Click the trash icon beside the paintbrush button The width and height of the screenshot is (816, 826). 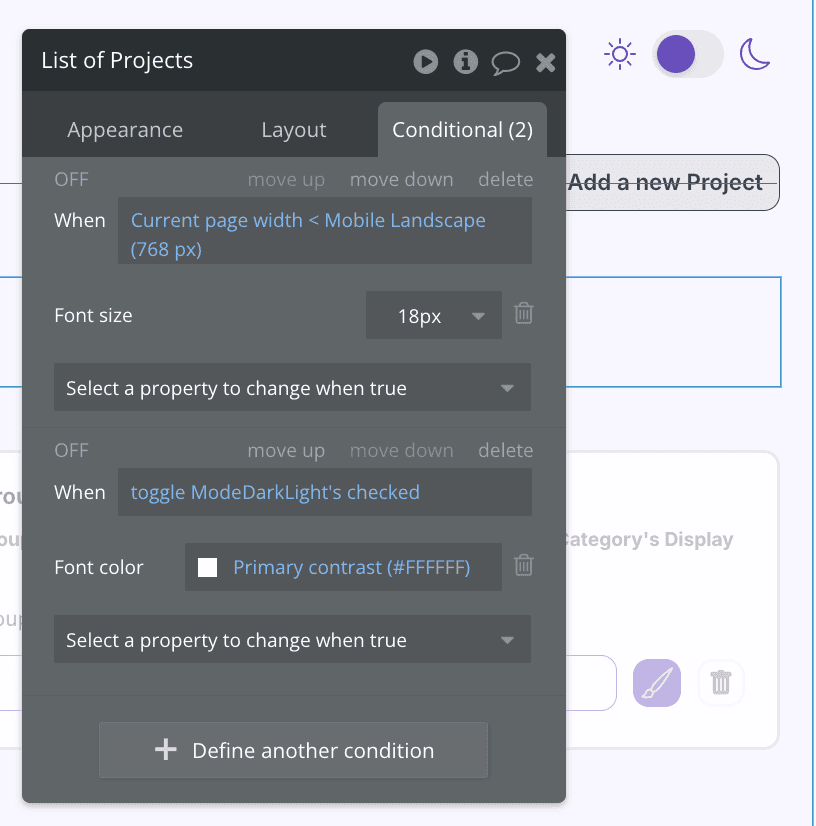pos(721,683)
